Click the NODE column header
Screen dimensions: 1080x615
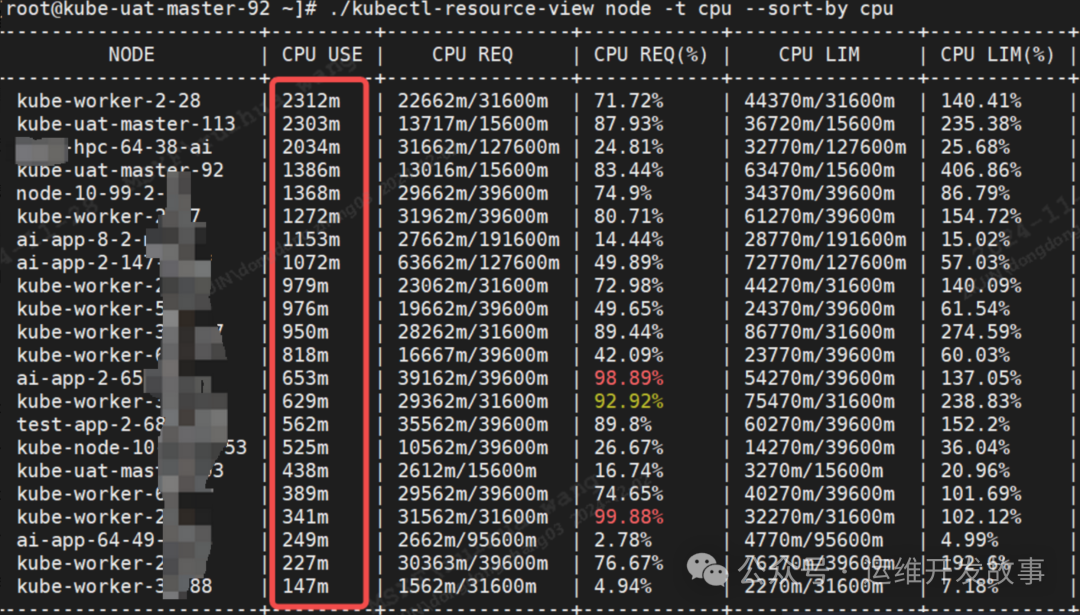[131, 55]
